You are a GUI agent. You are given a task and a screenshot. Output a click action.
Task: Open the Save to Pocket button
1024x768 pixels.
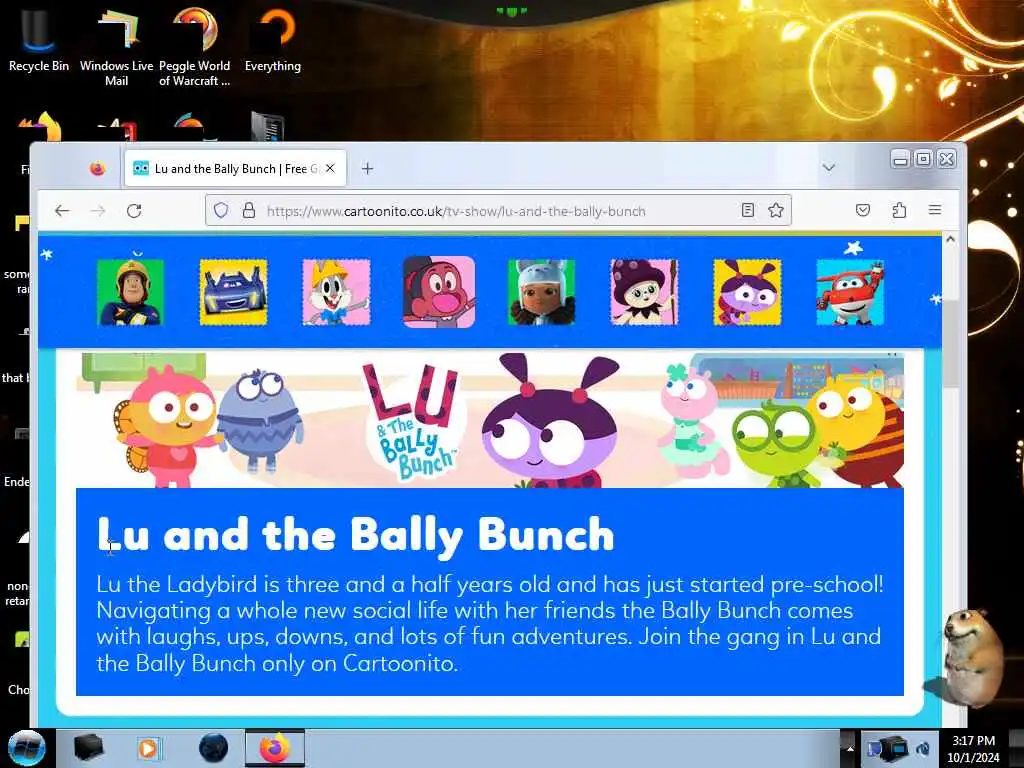[863, 210]
